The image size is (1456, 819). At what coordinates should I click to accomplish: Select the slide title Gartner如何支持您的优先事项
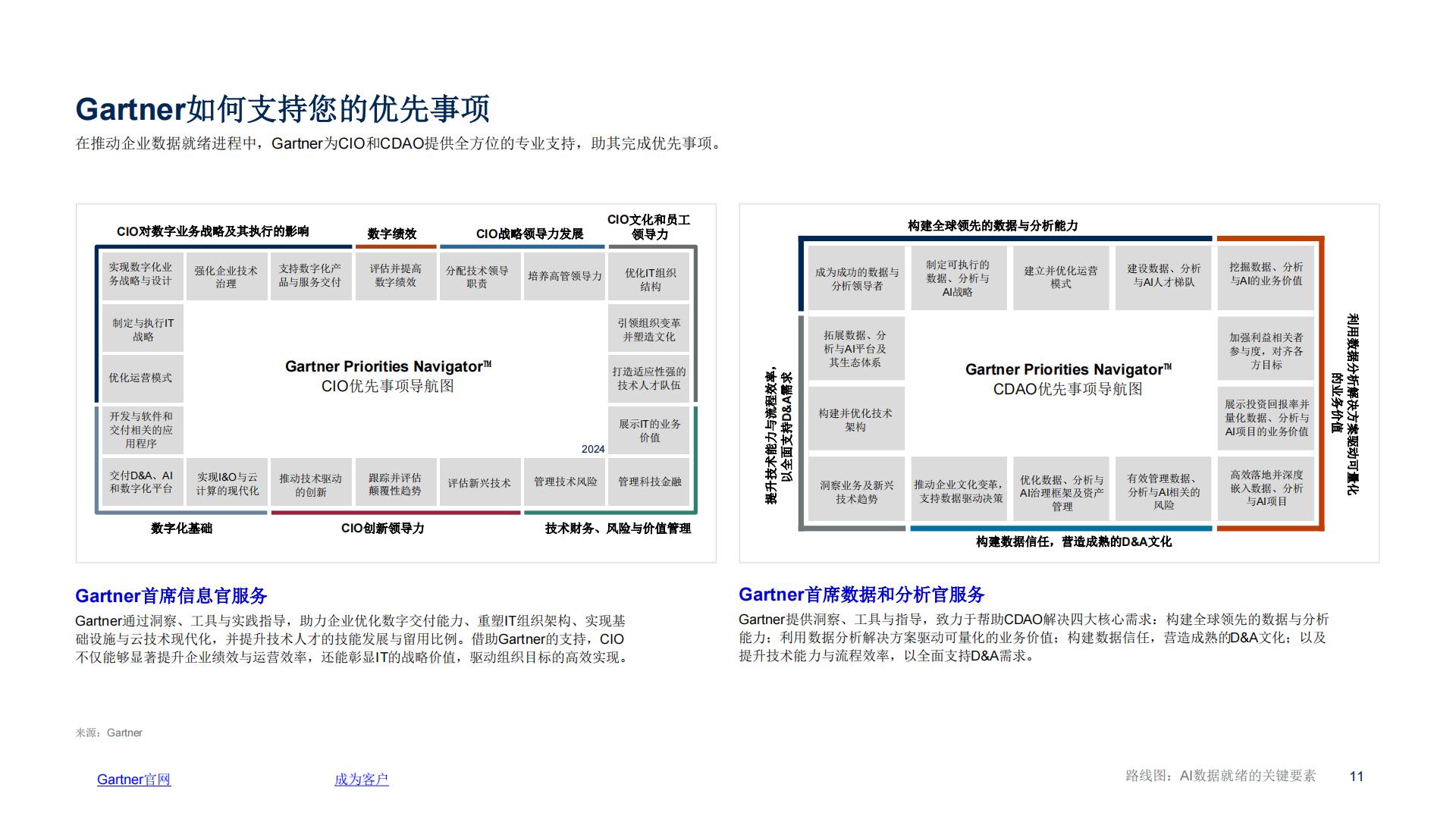click(x=283, y=109)
